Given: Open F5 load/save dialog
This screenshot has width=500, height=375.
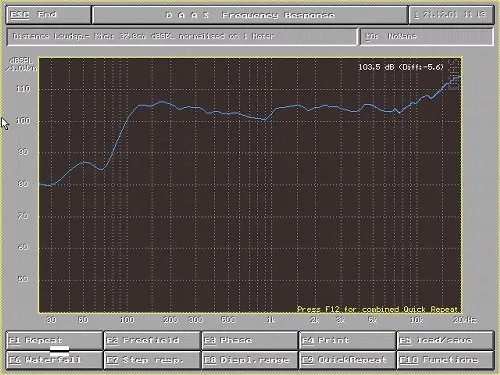Looking at the screenshot, I should click(x=445, y=340).
